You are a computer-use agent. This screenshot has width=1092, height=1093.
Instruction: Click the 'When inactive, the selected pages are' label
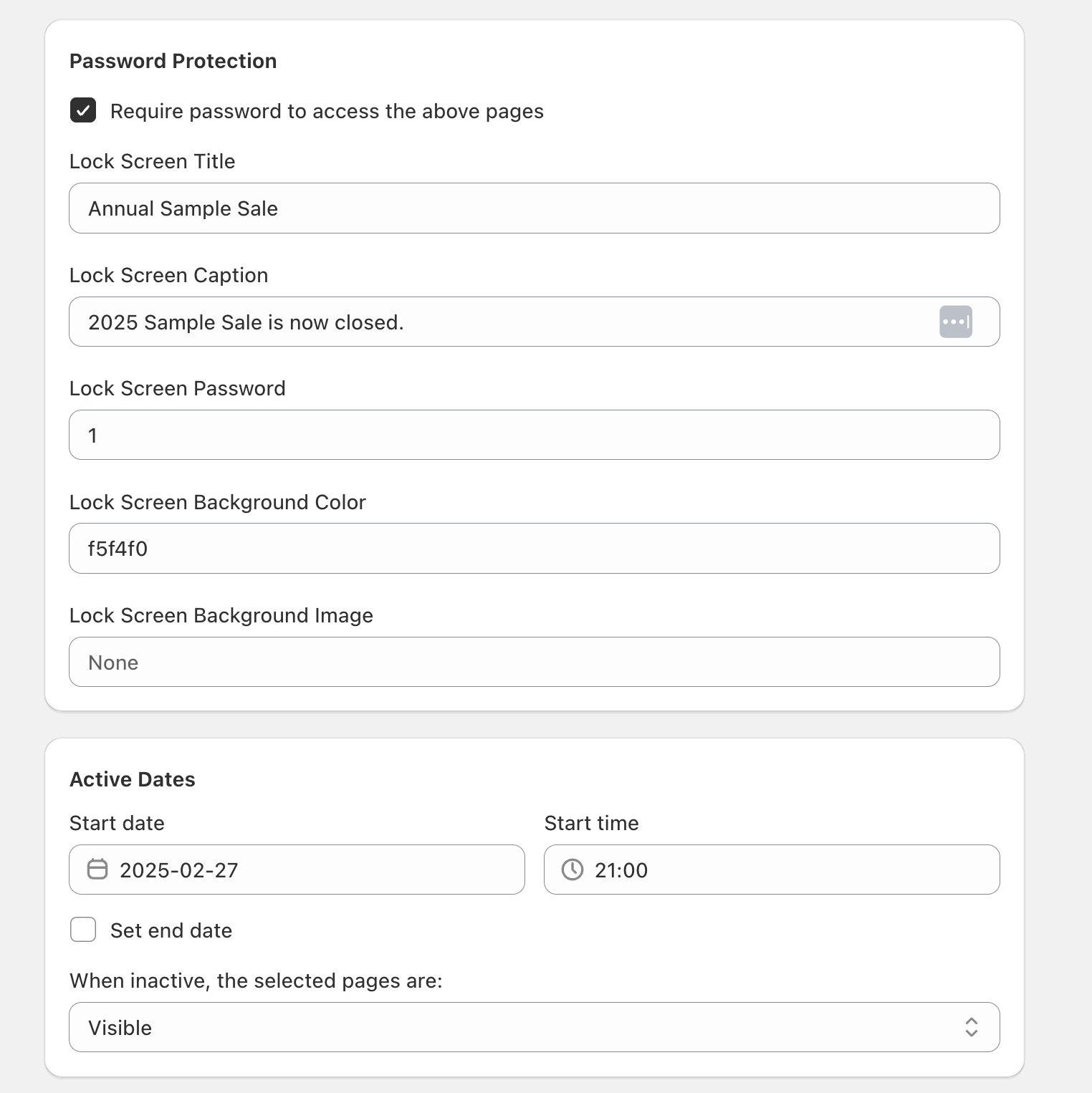pos(256,981)
